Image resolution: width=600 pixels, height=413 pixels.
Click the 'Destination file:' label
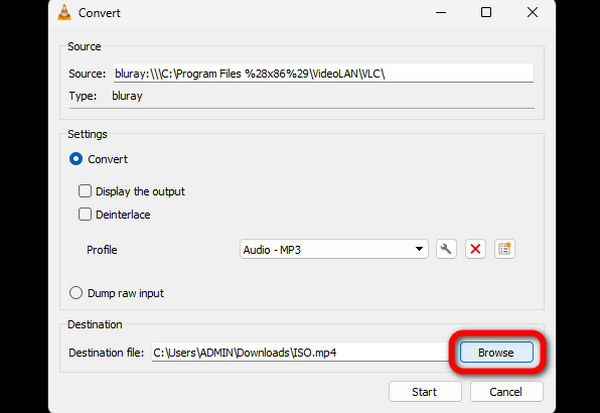coord(106,353)
